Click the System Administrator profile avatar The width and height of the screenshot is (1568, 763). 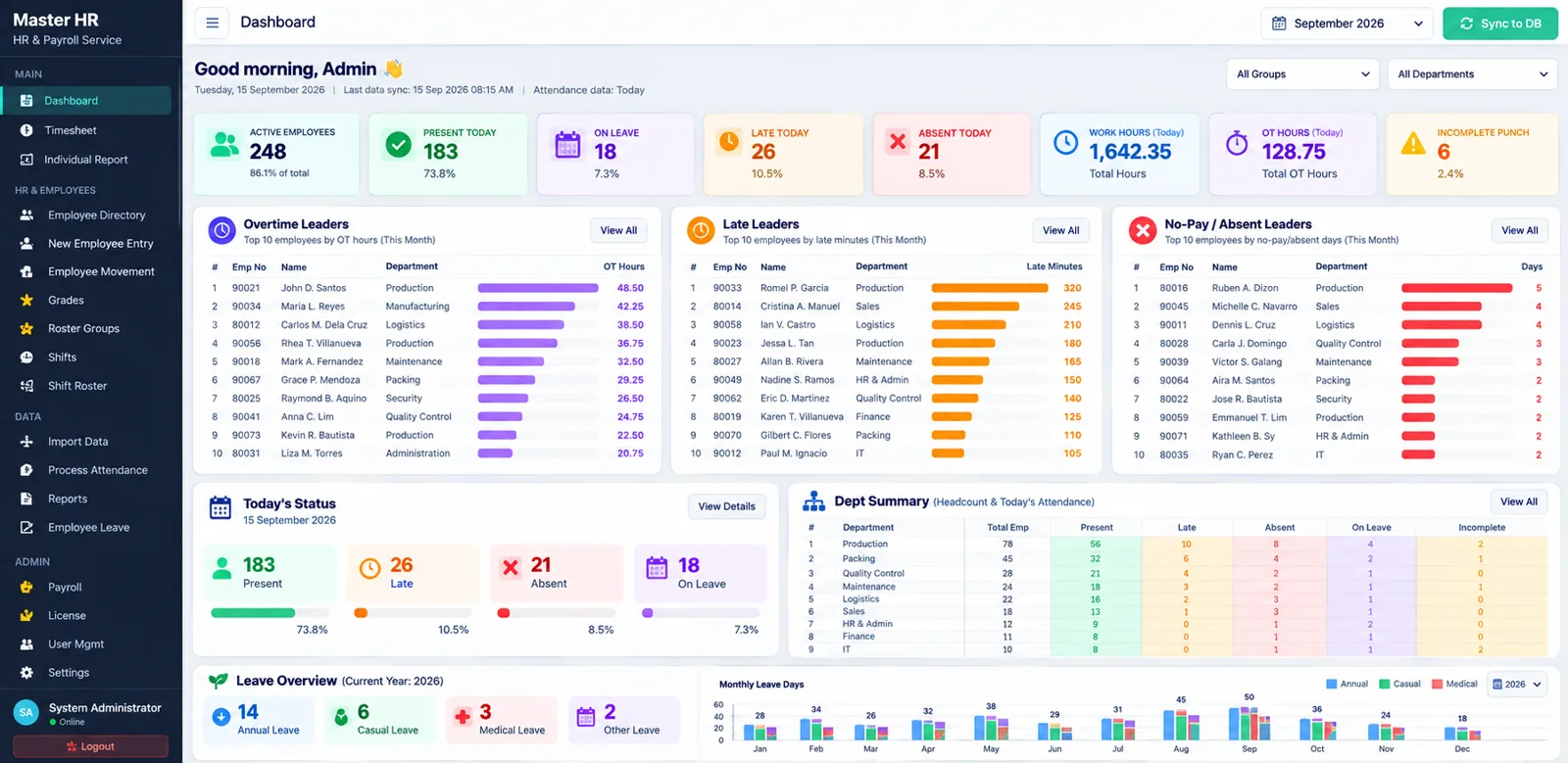26,713
